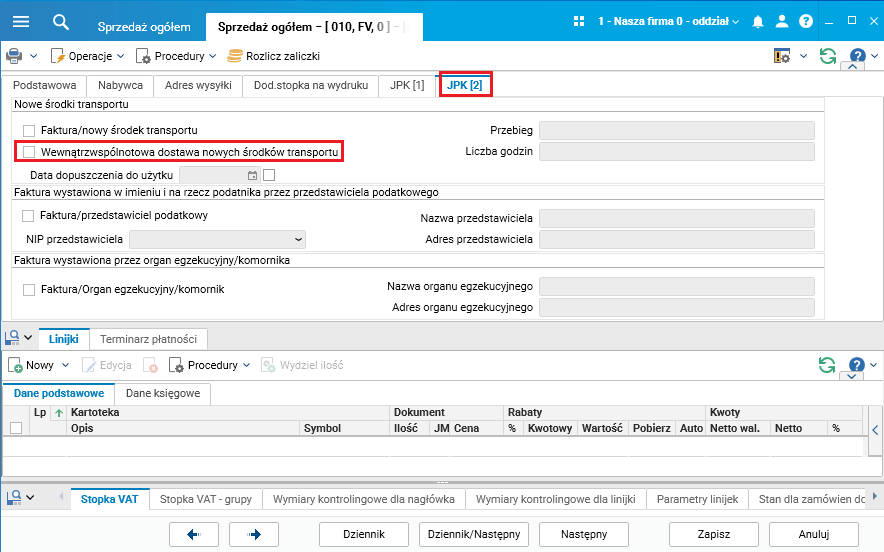Tick Faktura/Organ egzekucyjny/komornik checkbox
This screenshot has width=884, height=552.
pyautogui.click(x=29, y=290)
